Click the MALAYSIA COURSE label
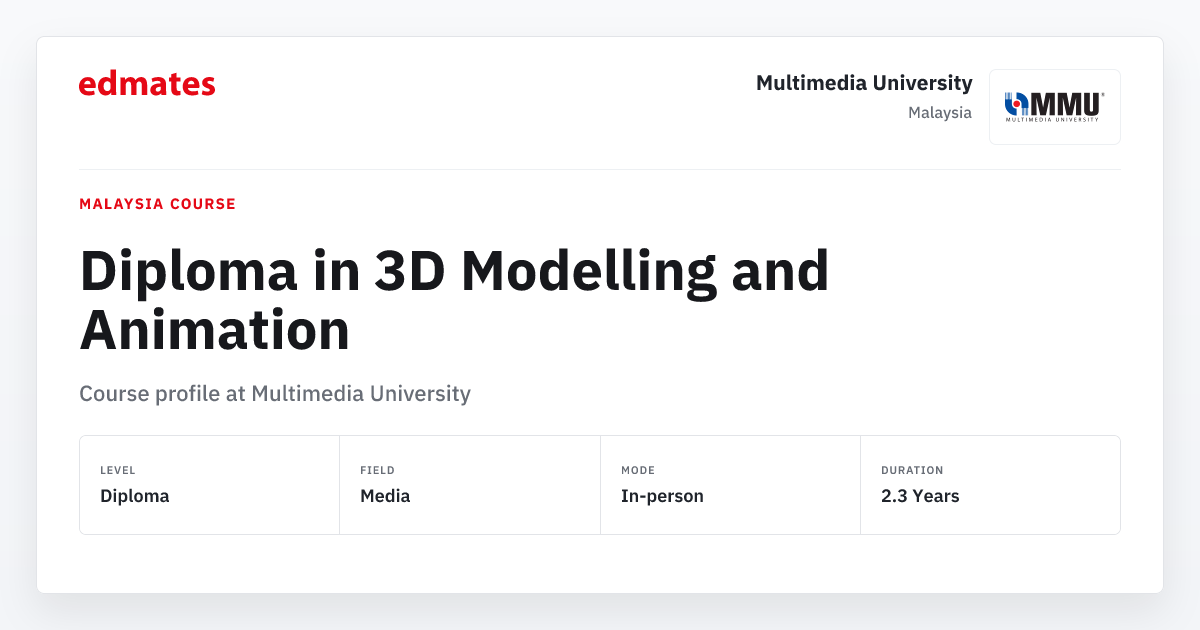 pos(158,204)
